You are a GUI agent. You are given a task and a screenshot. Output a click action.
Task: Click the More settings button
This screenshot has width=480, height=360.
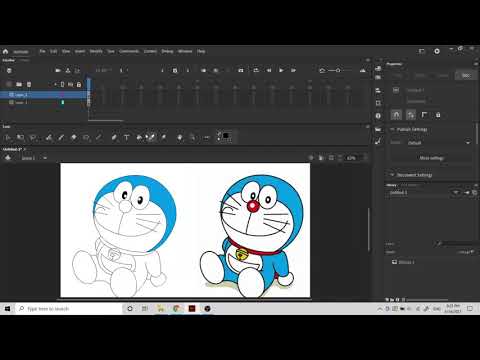(431, 158)
